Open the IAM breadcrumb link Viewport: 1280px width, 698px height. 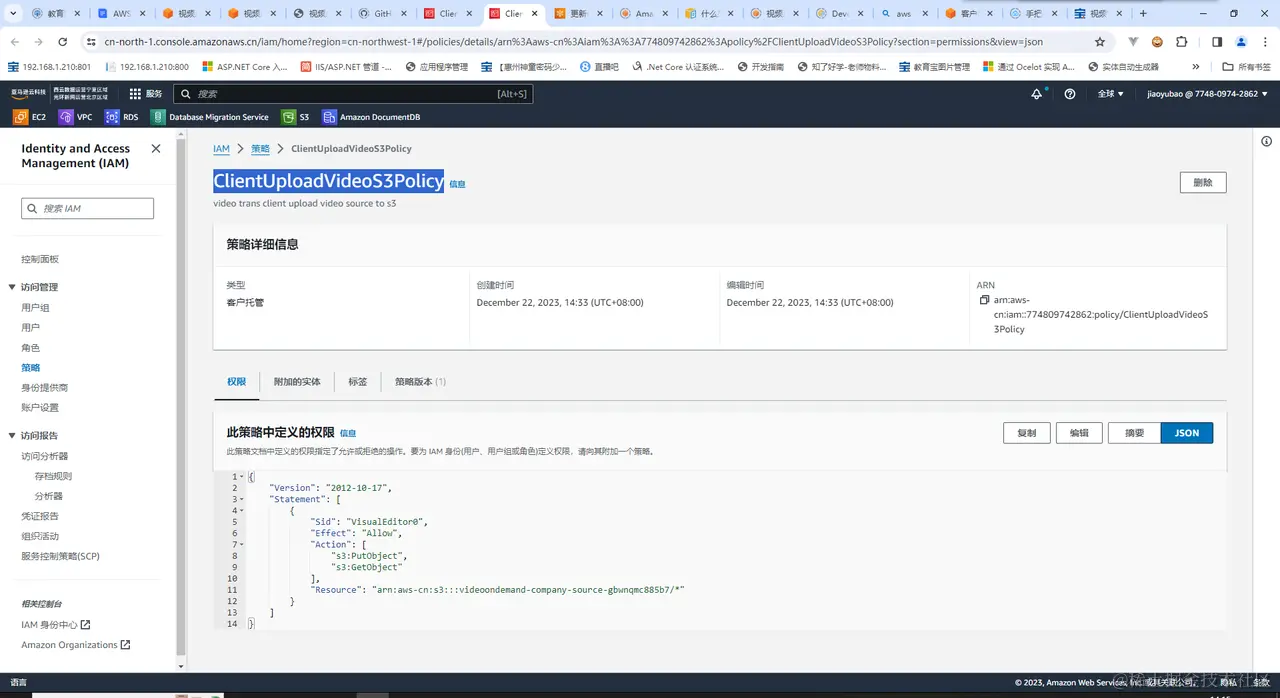221,148
